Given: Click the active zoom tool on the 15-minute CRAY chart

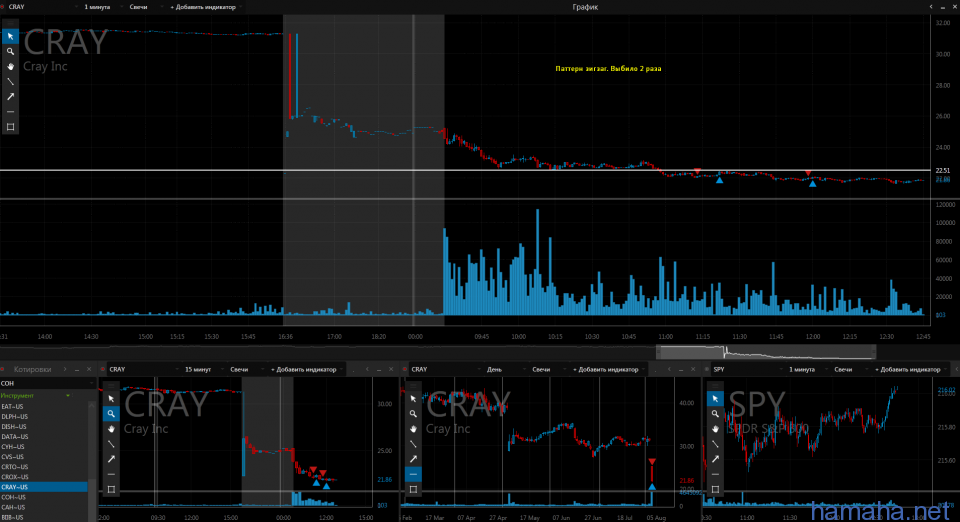Looking at the screenshot, I should (x=111, y=414).
